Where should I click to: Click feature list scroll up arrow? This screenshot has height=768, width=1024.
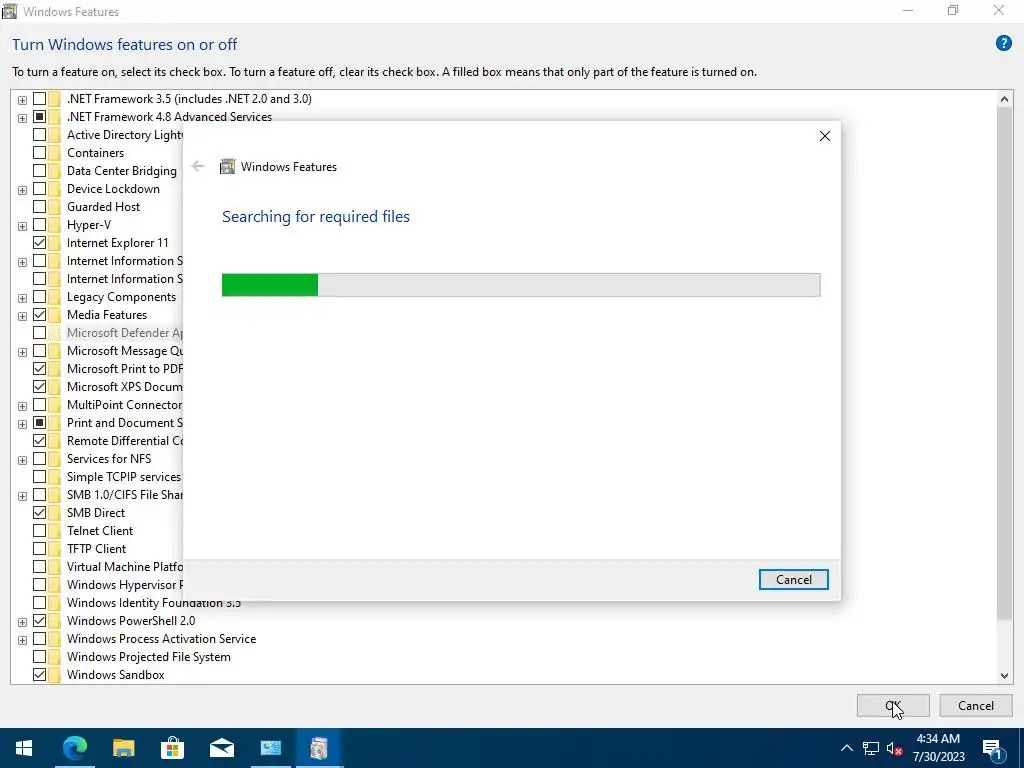pos(1004,99)
